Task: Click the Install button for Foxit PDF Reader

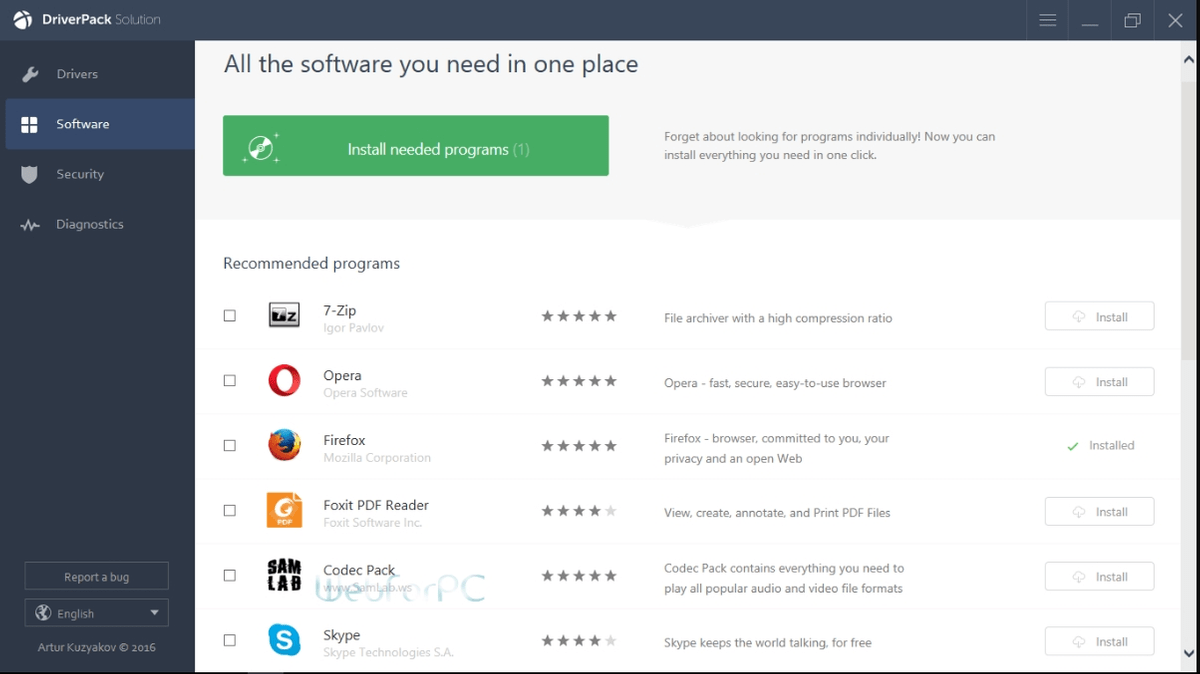Action: point(1099,511)
